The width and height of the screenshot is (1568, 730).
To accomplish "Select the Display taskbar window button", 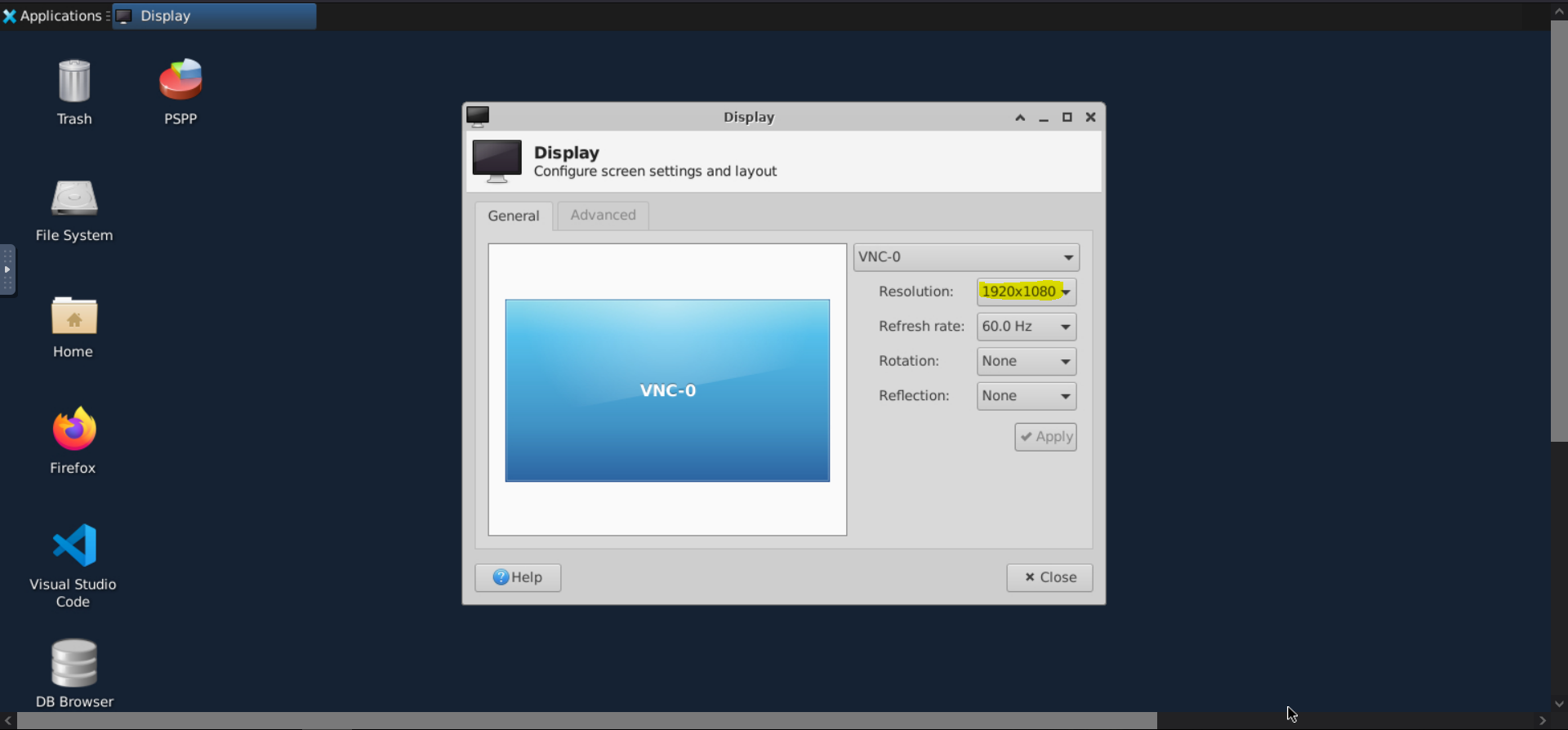I will pos(214,16).
